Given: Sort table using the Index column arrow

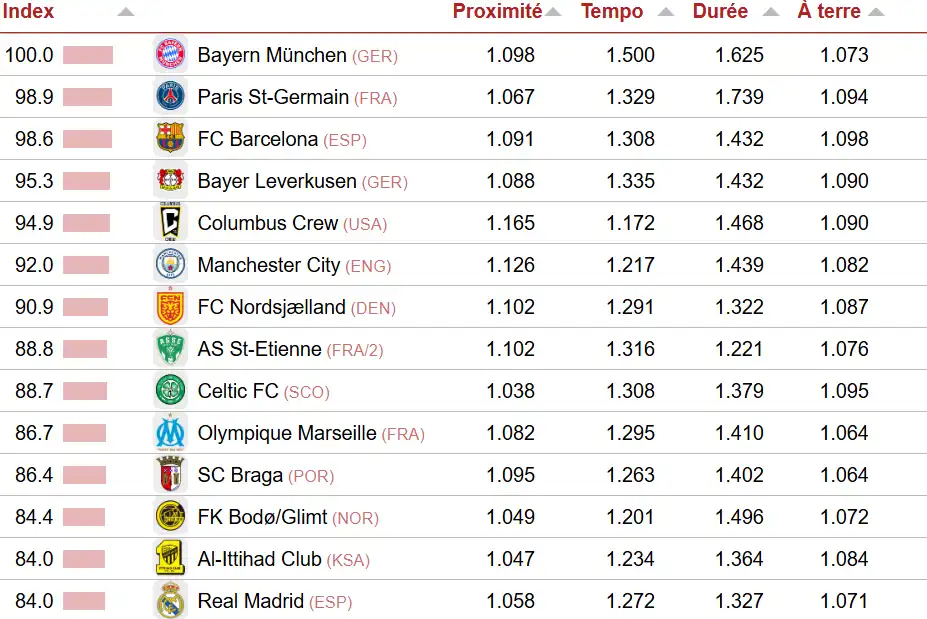Looking at the screenshot, I should point(125,13).
